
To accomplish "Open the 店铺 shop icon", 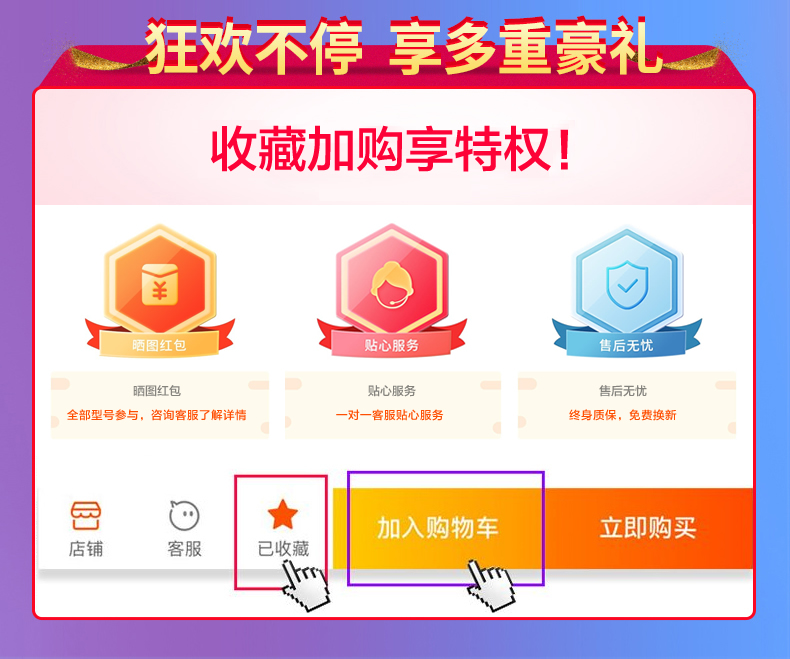I will pos(86,515).
